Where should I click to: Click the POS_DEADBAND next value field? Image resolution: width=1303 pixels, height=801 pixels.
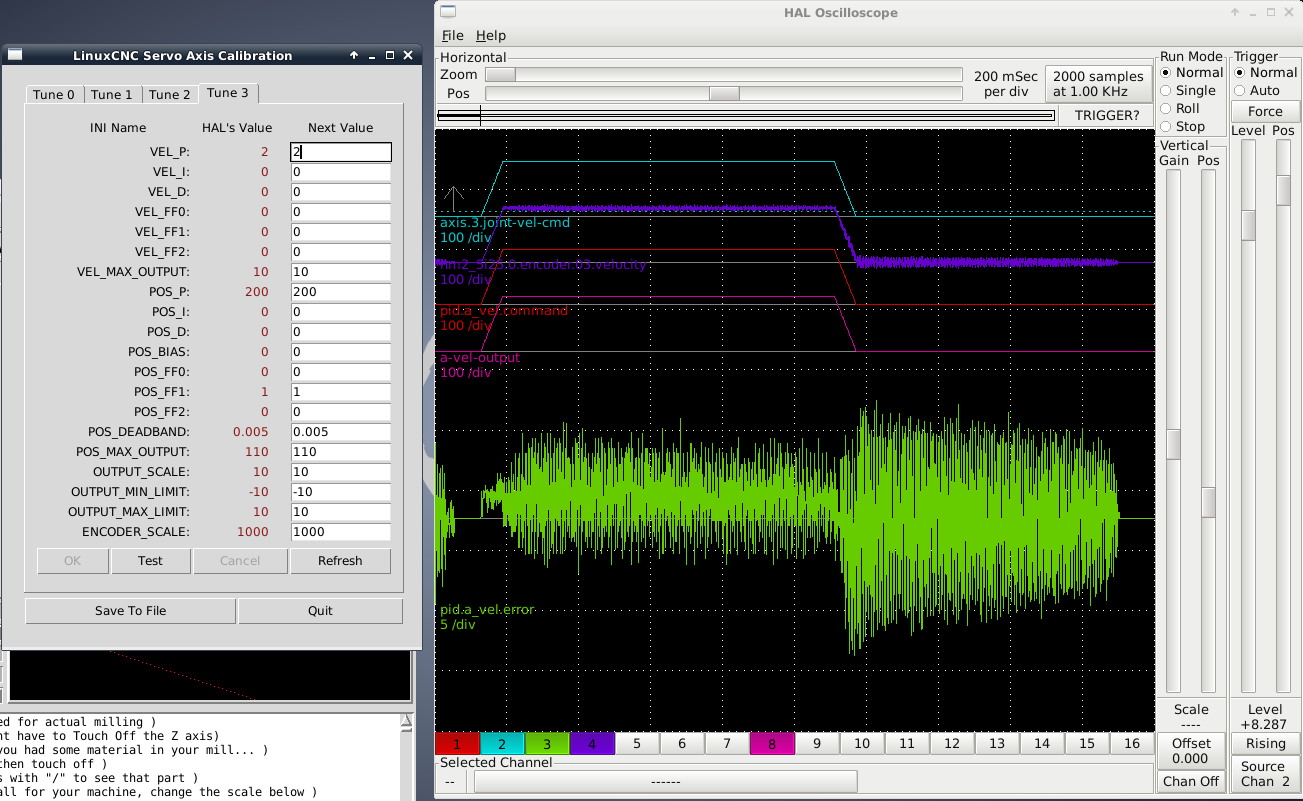click(x=341, y=432)
